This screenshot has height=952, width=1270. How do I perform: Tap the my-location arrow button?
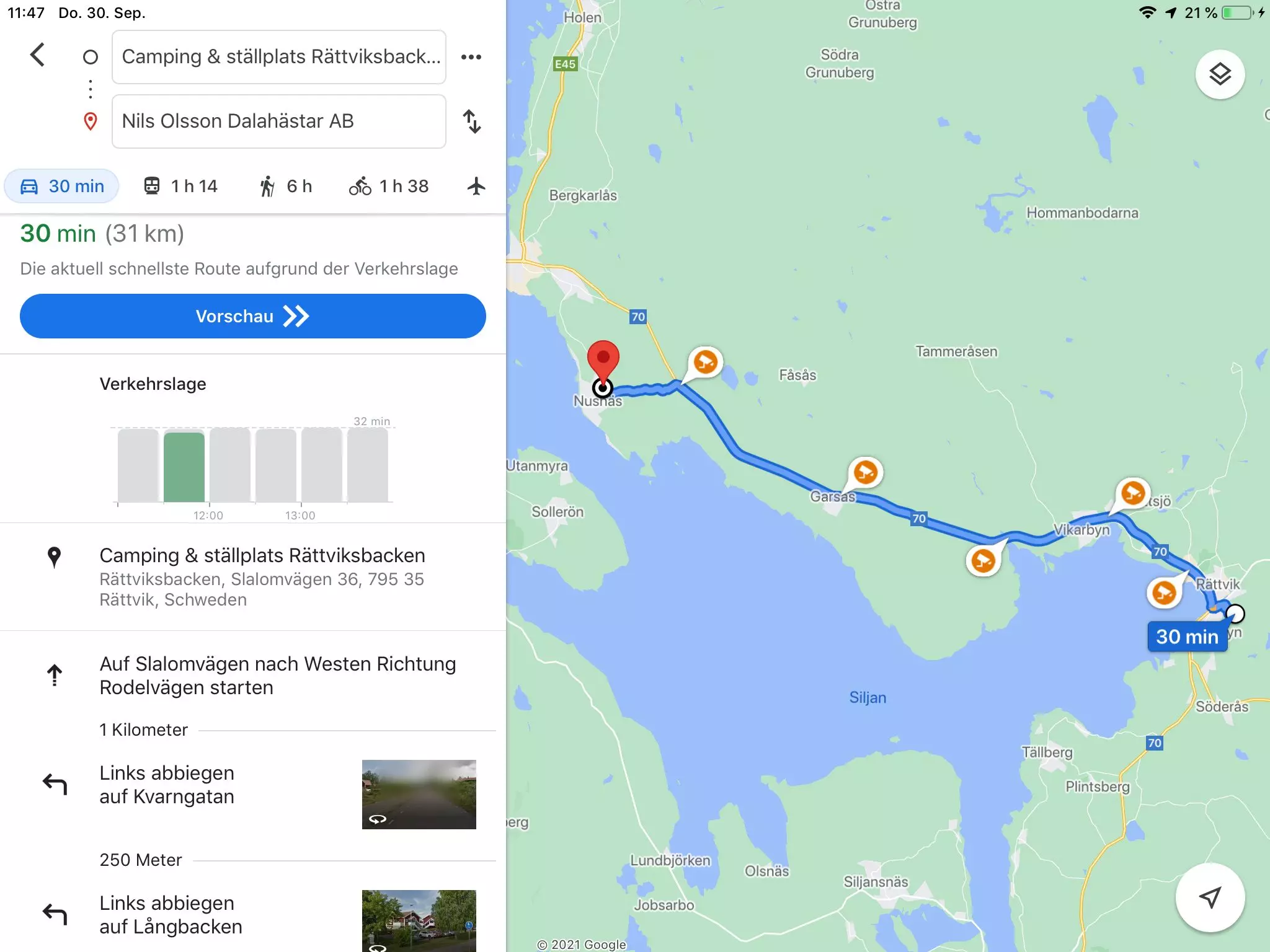click(1210, 897)
